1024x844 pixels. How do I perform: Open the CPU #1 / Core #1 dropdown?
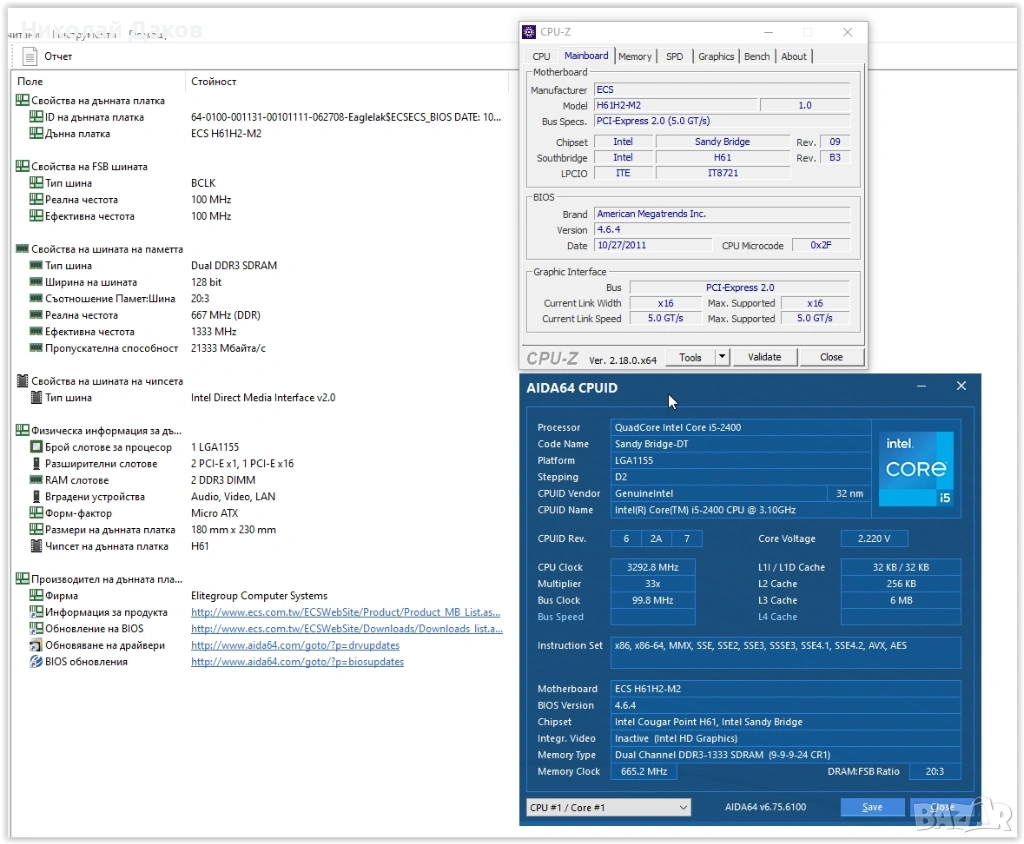608,807
